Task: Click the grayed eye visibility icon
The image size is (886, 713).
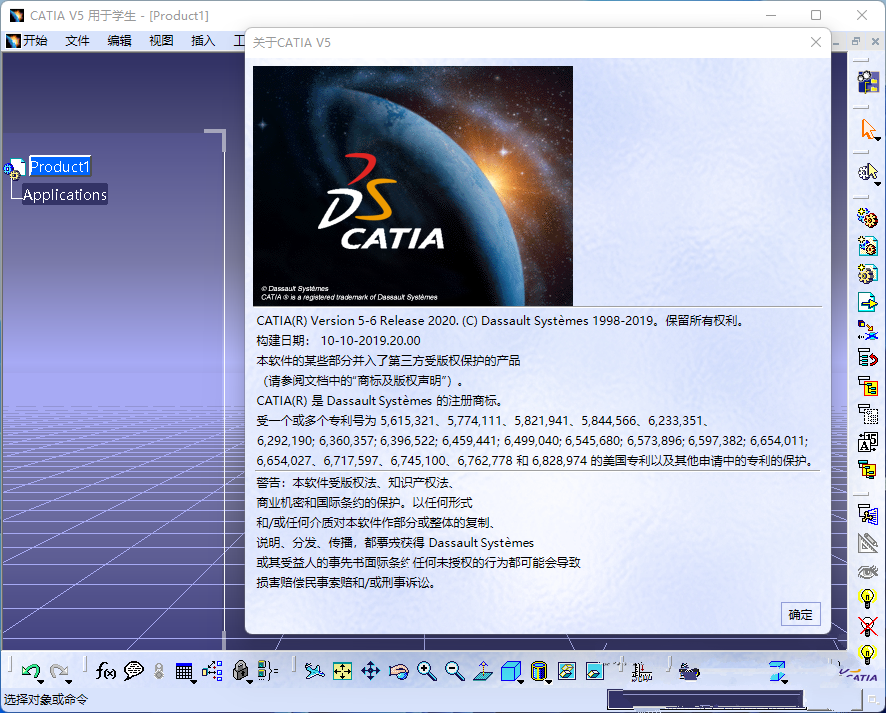Action: [x=867, y=571]
